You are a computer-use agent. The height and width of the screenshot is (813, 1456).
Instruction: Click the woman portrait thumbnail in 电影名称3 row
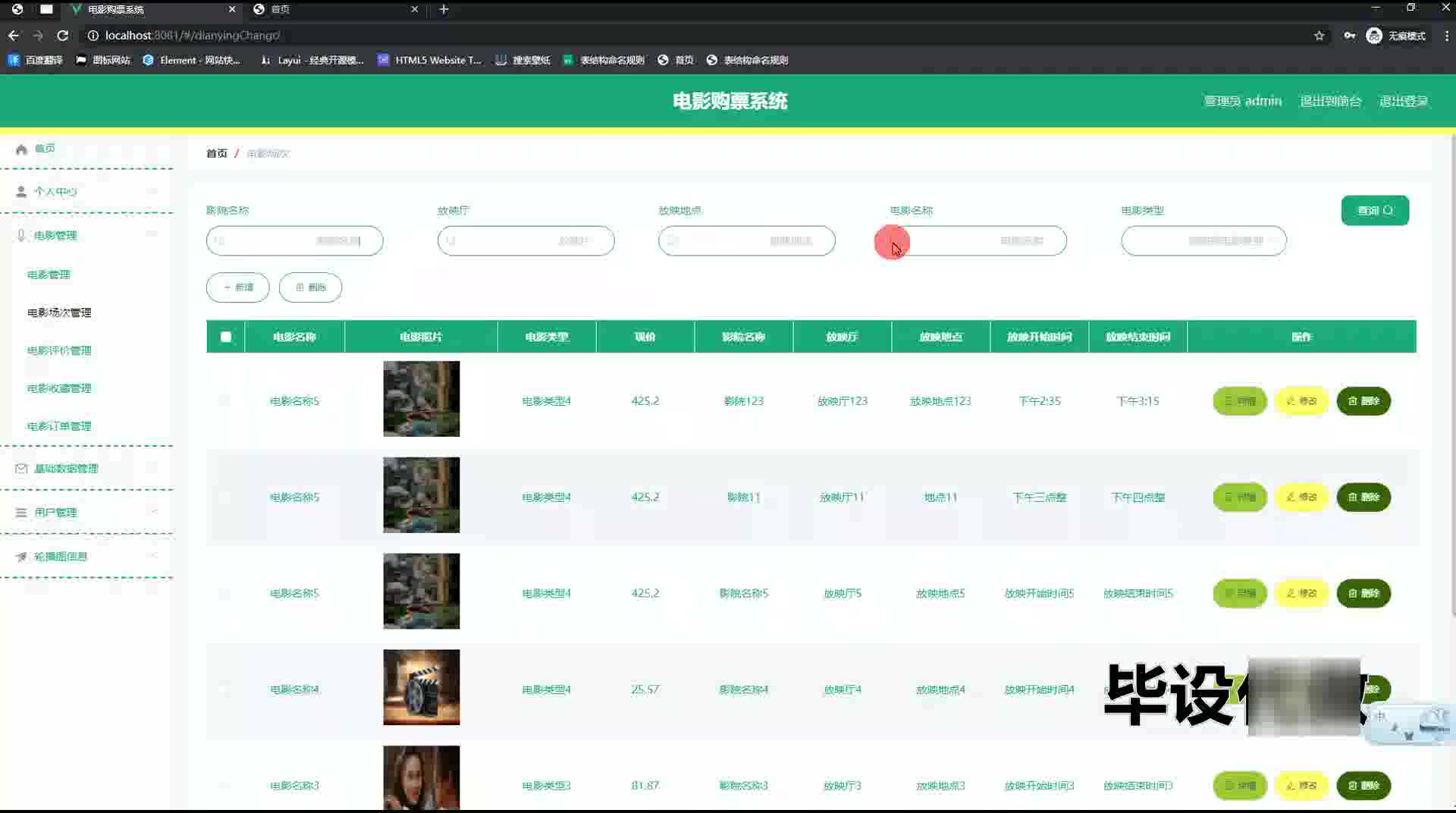click(421, 778)
